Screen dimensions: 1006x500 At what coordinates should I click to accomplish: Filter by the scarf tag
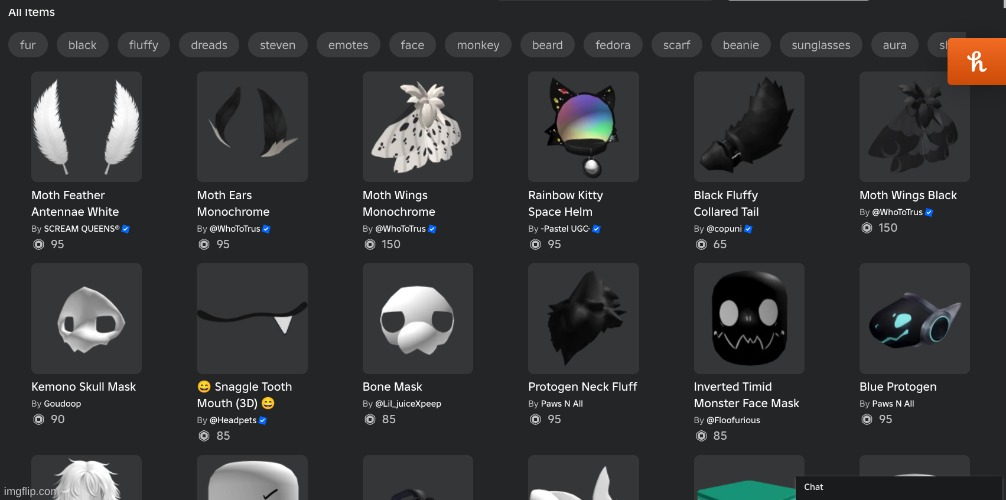pyautogui.click(x=677, y=45)
